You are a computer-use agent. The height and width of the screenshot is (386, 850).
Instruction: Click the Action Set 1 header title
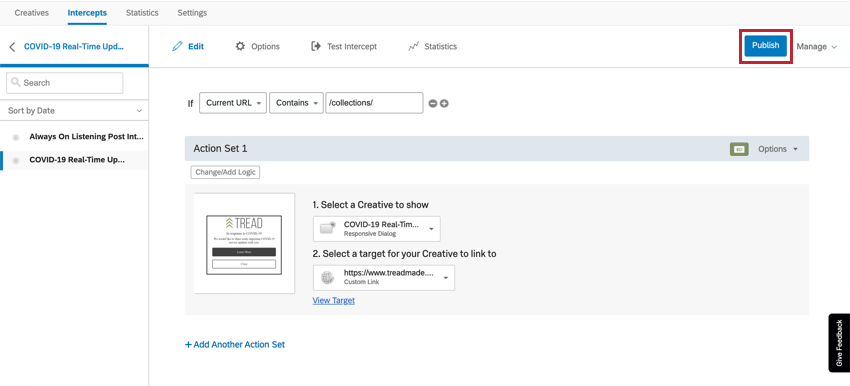point(220,149)
